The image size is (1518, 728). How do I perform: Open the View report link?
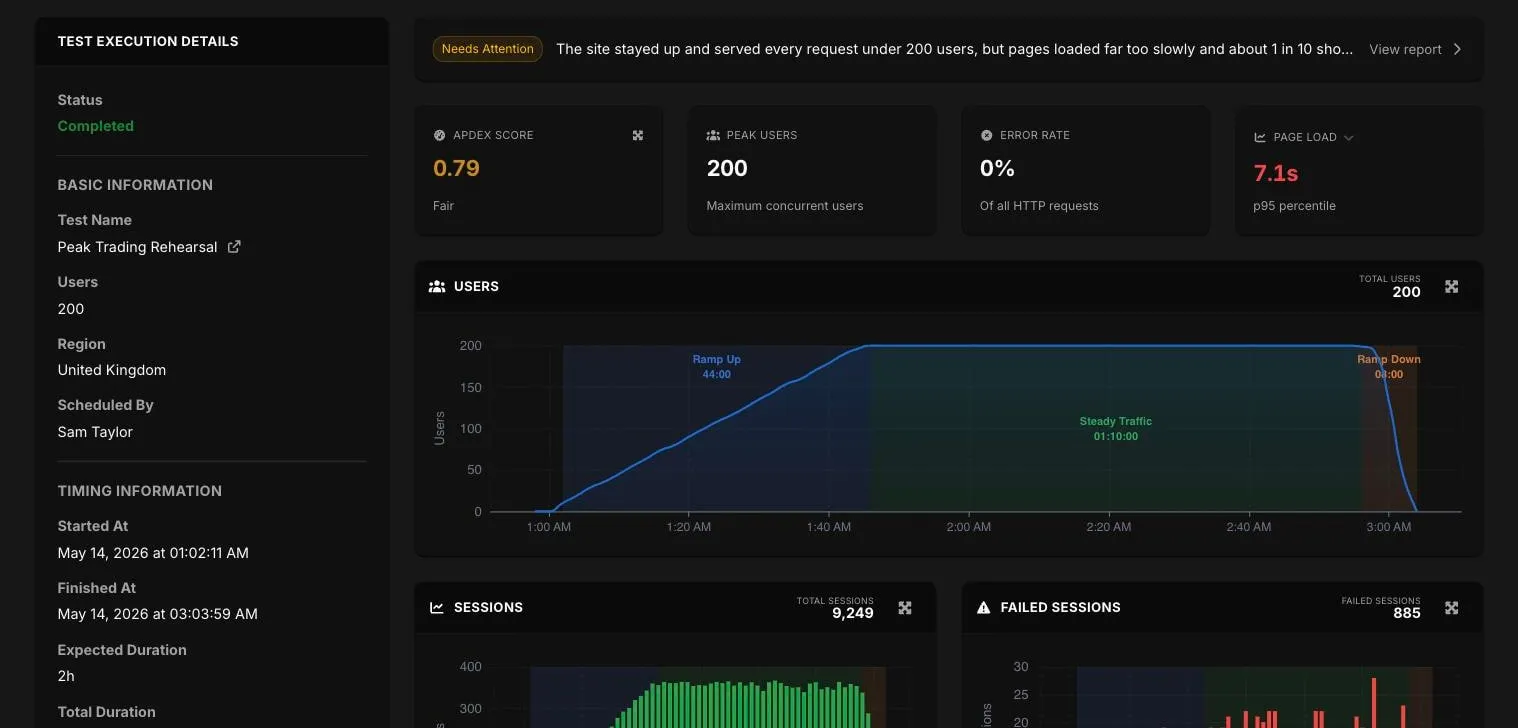(1405, 49)
